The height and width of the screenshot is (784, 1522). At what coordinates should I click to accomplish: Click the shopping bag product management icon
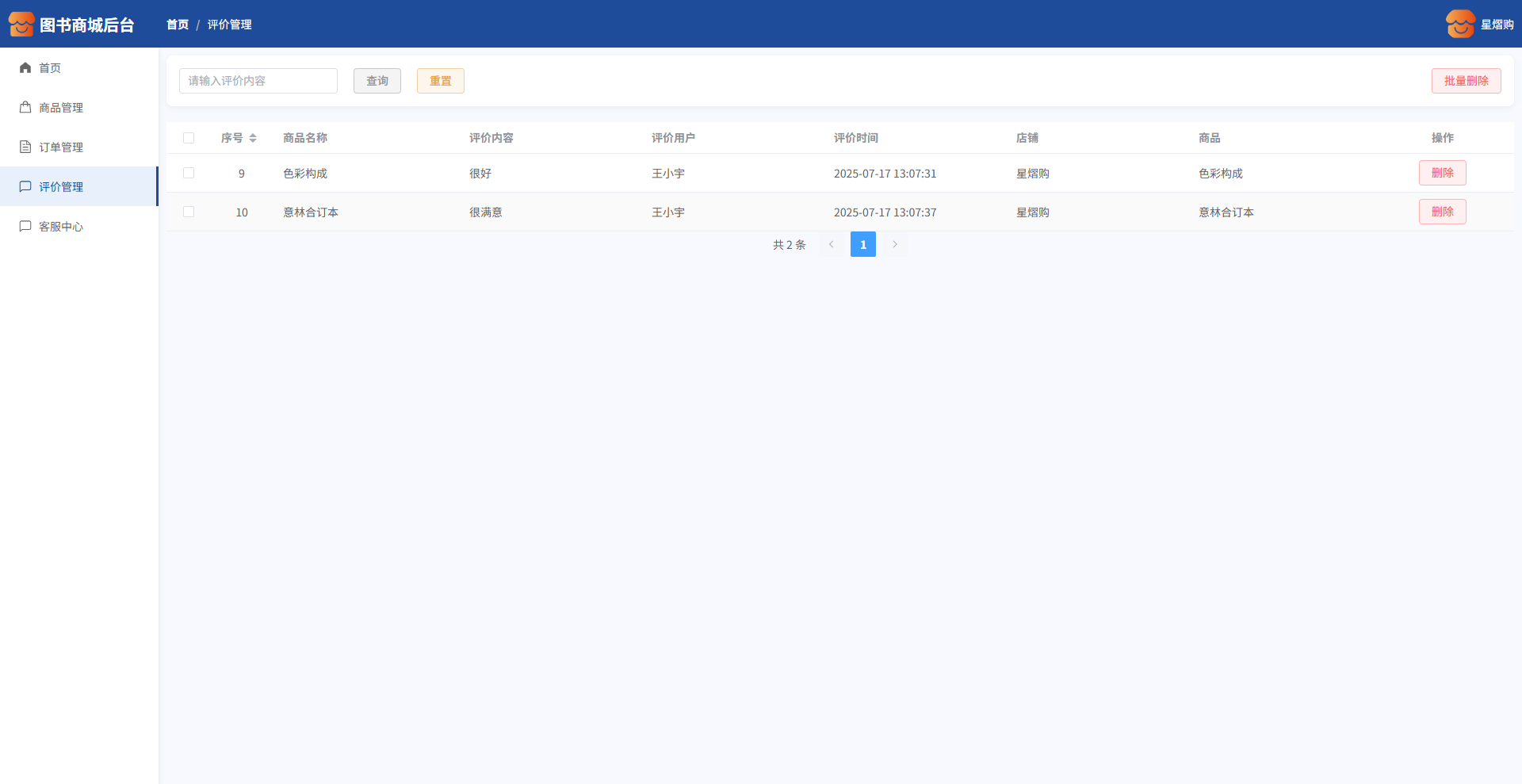(25, 108)
